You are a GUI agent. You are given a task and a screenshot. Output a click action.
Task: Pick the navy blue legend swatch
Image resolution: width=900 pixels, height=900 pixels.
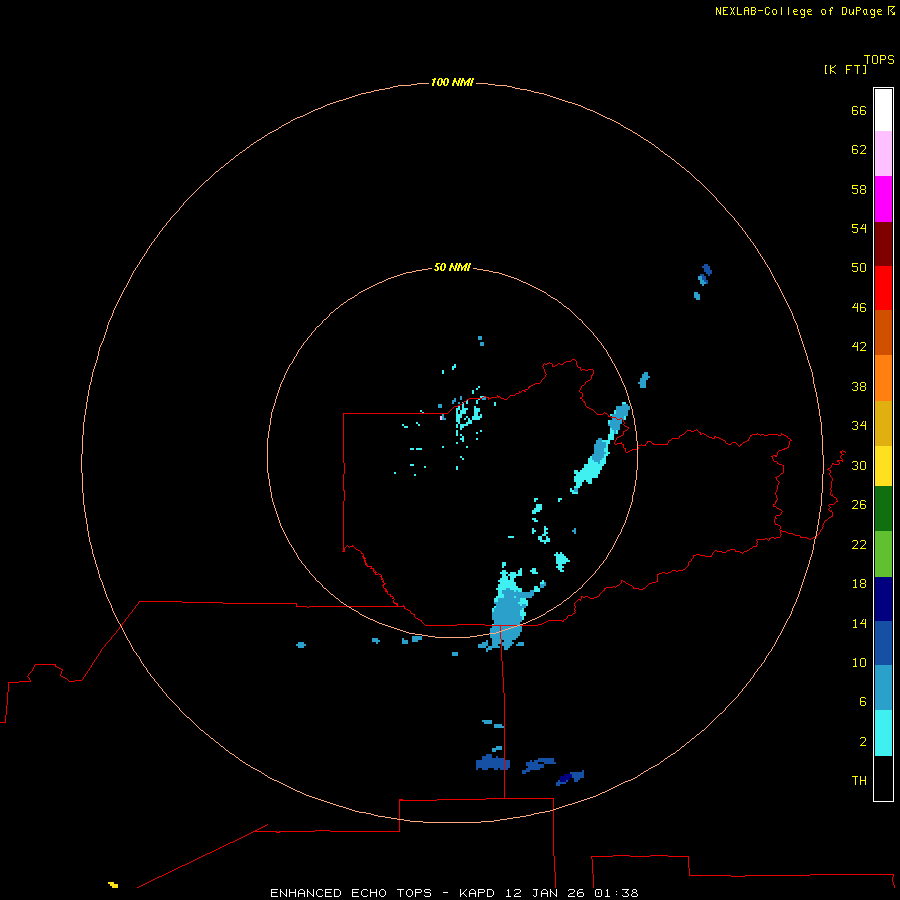(x=883, y=599)
